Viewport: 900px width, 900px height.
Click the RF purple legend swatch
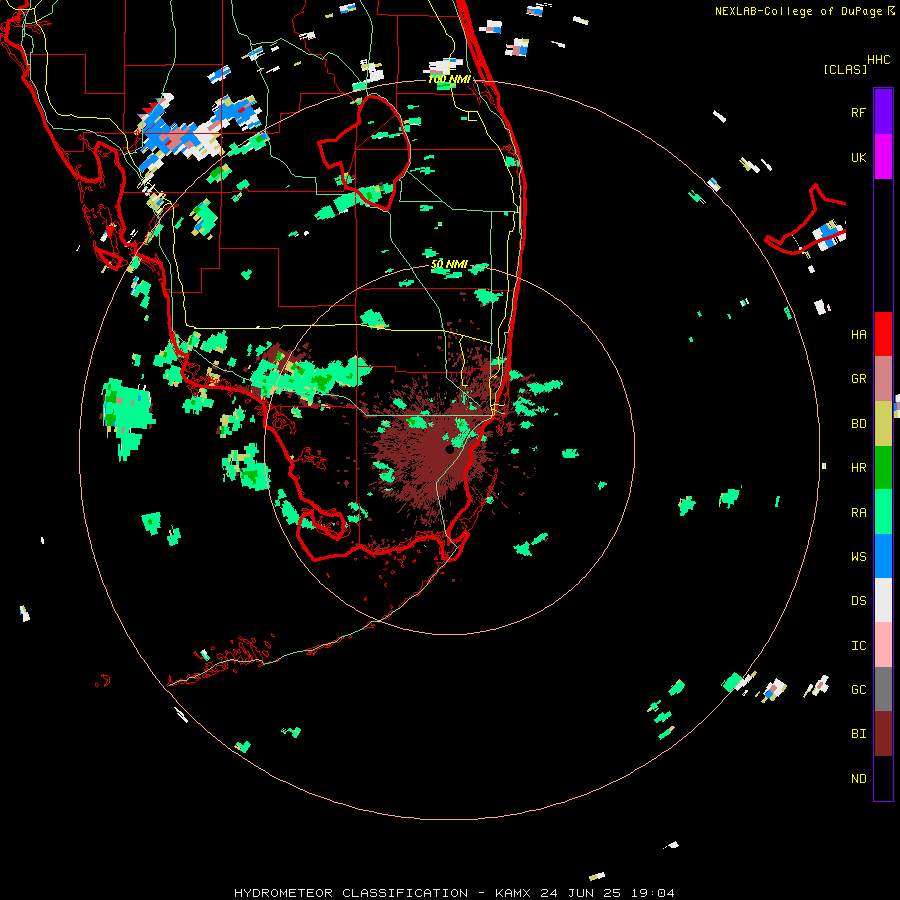pos(883,112)
